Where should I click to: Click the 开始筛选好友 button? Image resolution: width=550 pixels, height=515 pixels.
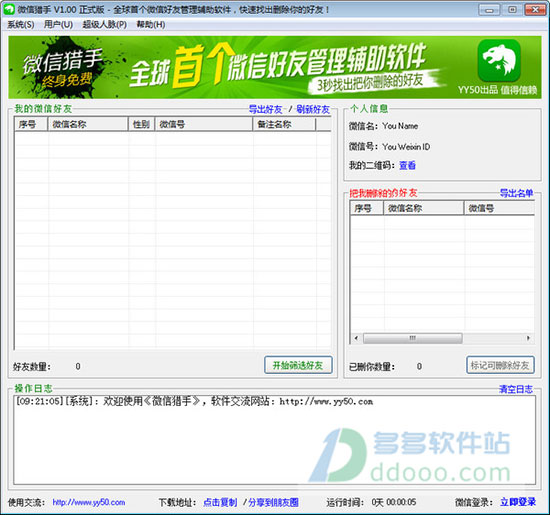298,365
